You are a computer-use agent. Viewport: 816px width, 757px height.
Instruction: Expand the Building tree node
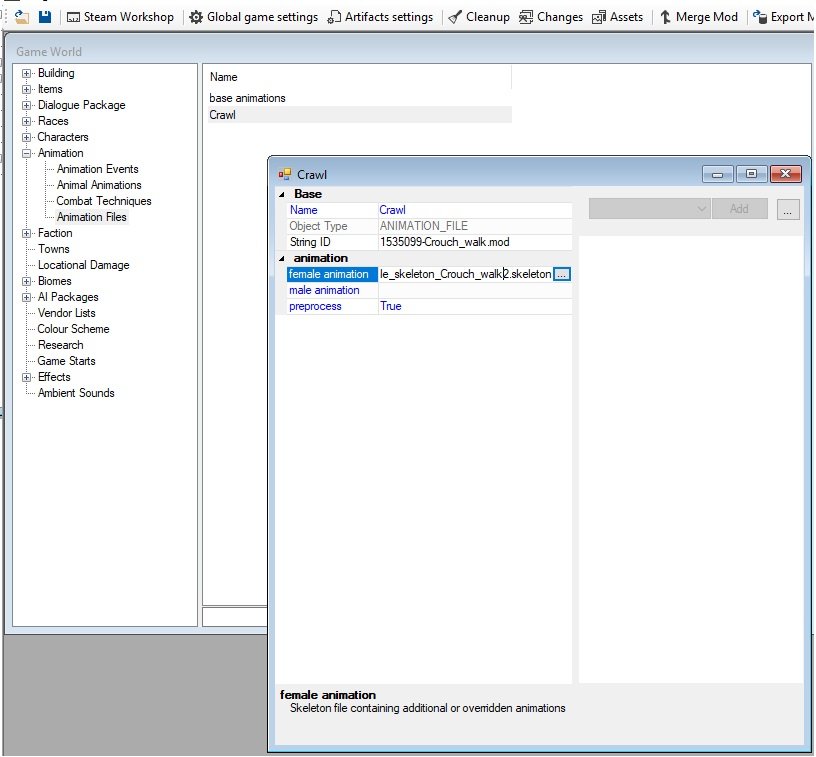click(x=26, y=73)
